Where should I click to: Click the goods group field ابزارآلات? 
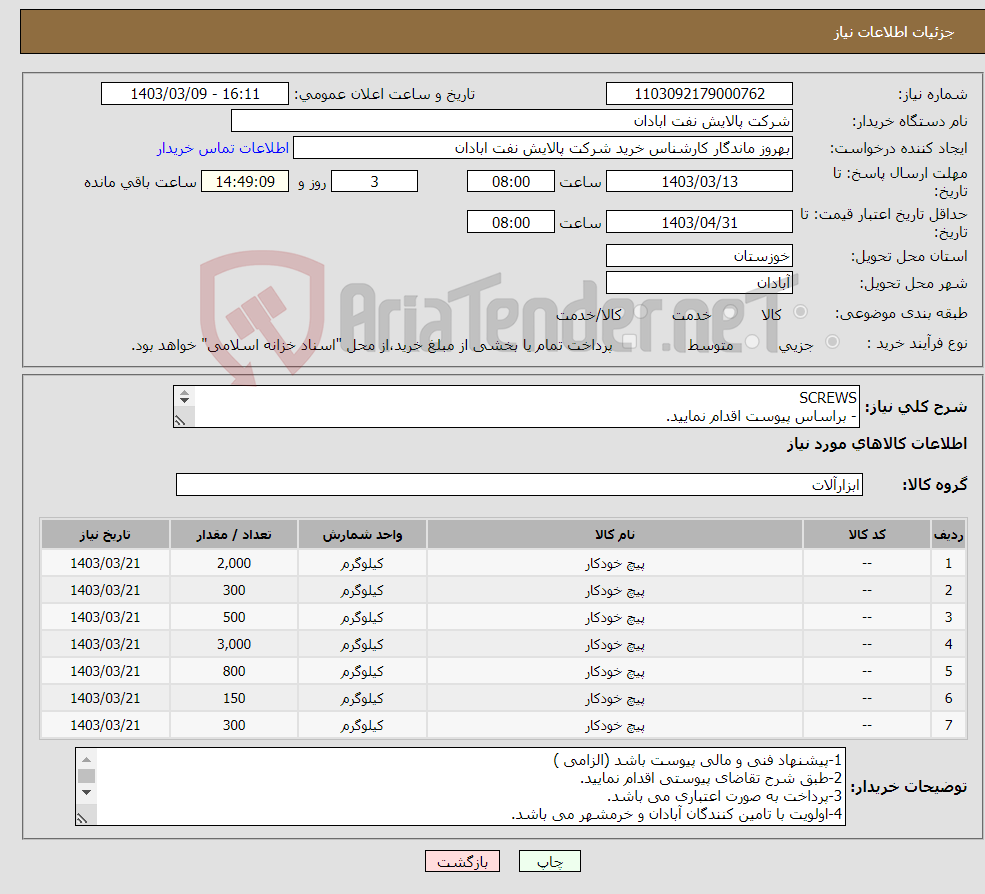(519, 484)
